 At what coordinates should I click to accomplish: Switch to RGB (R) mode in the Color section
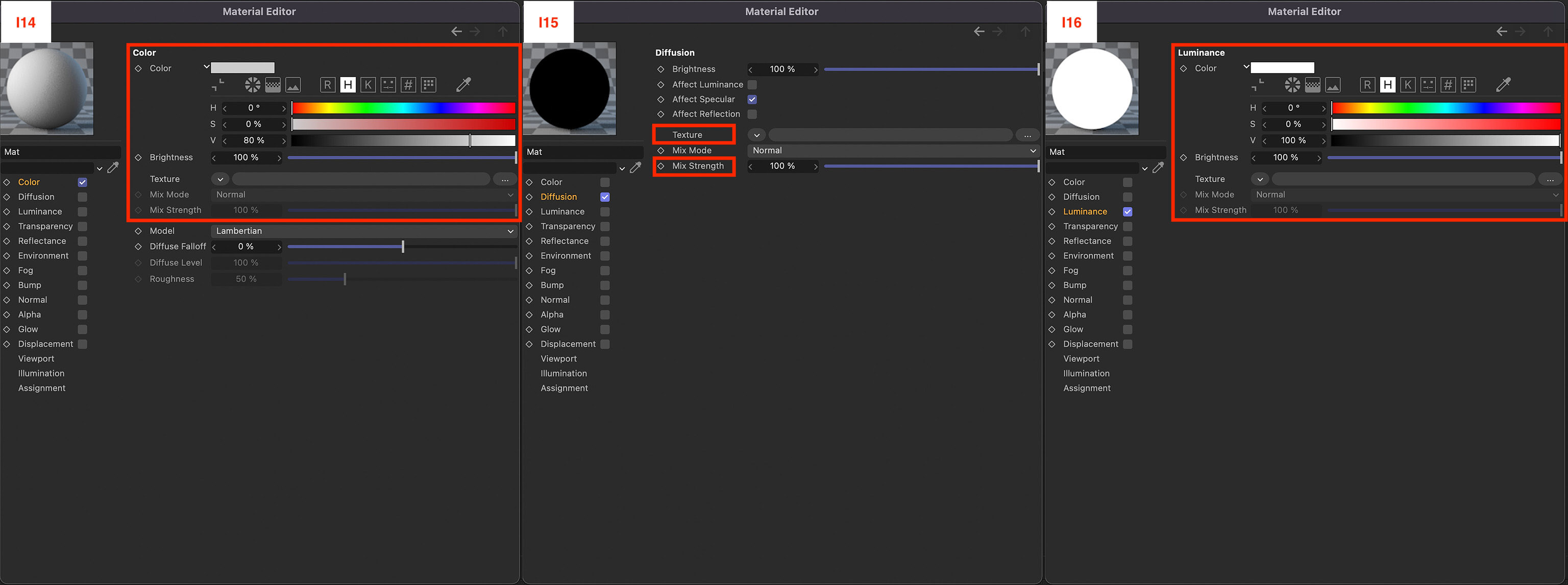(328, 85)
